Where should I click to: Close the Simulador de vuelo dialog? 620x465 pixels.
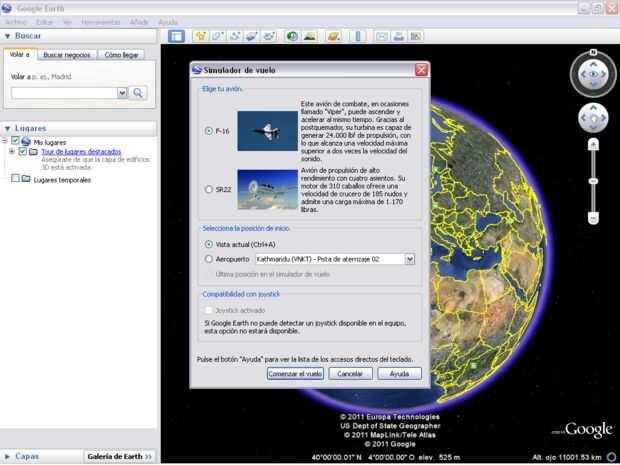click(x=421, y=70)
